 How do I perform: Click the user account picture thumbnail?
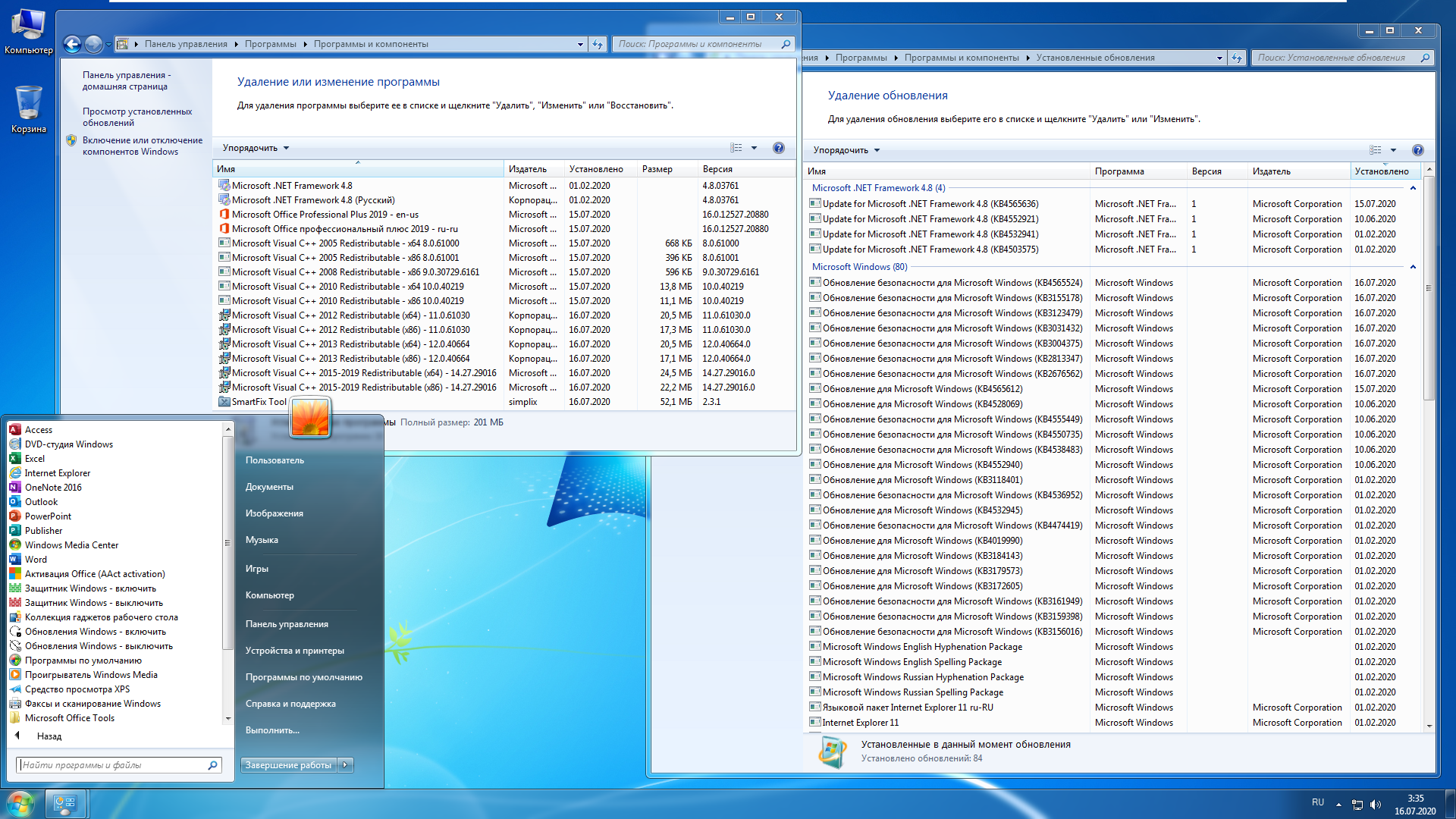tap(310, 417)
